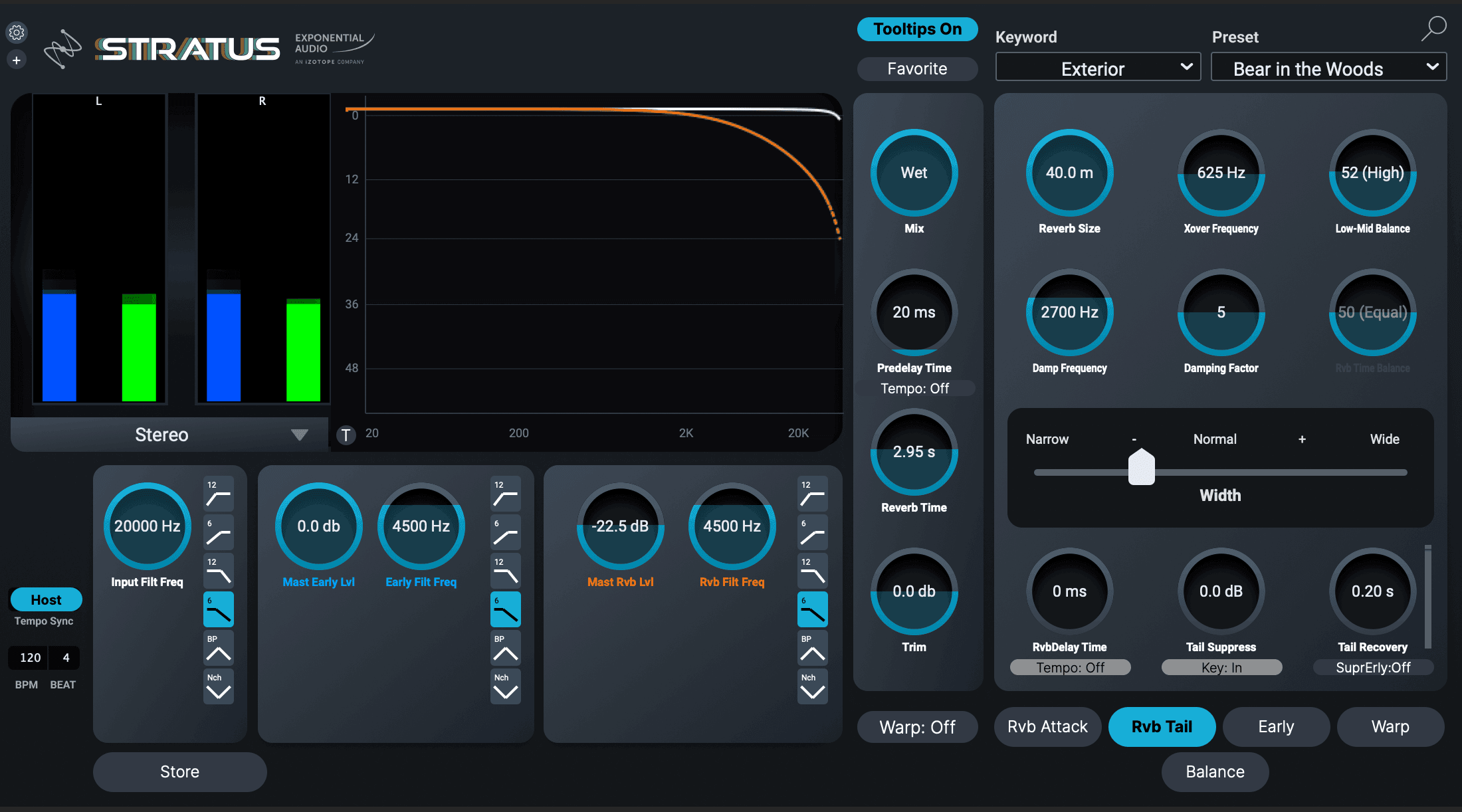Mark preset with the Favorite button
Viewport: 1462px width, 812px height.
click(x=917, y=68)
